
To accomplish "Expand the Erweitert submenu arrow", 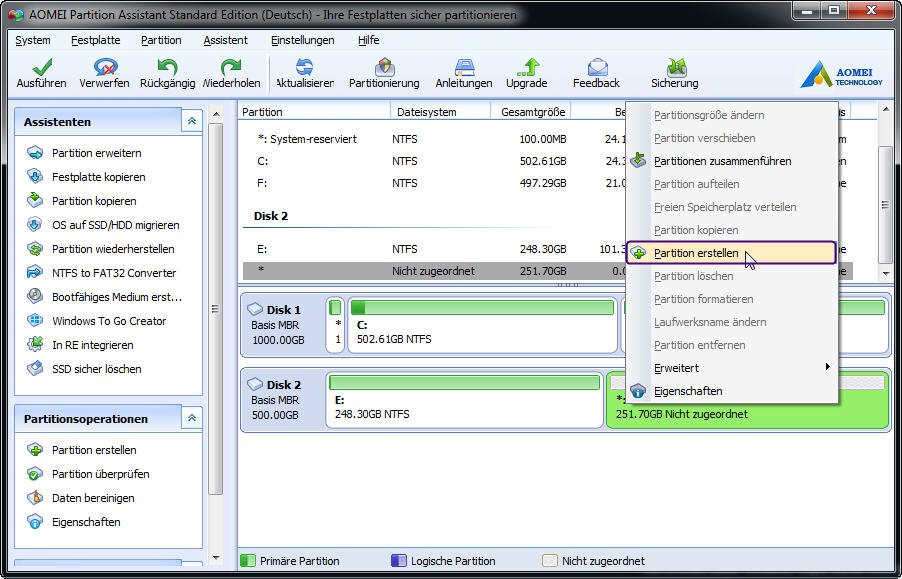I will [x=827, y=367].
